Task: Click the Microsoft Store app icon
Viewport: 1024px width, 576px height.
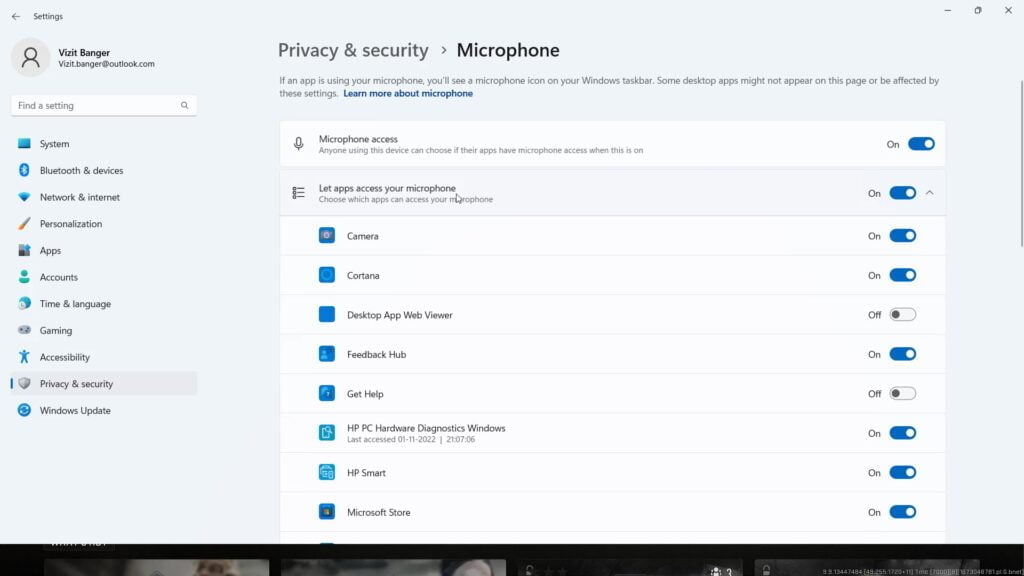Action: (327, 512)
